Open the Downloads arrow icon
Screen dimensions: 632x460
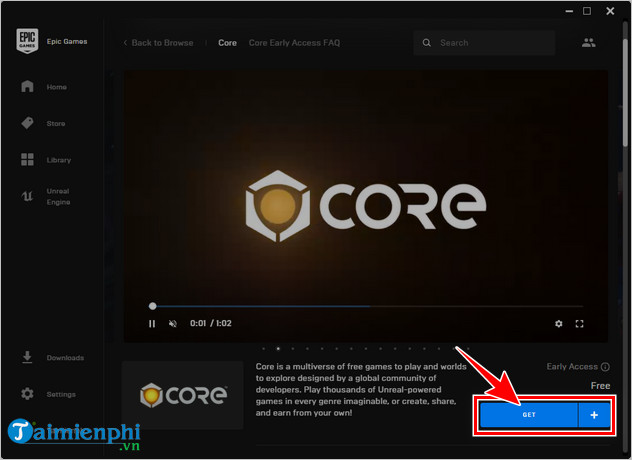27,357
